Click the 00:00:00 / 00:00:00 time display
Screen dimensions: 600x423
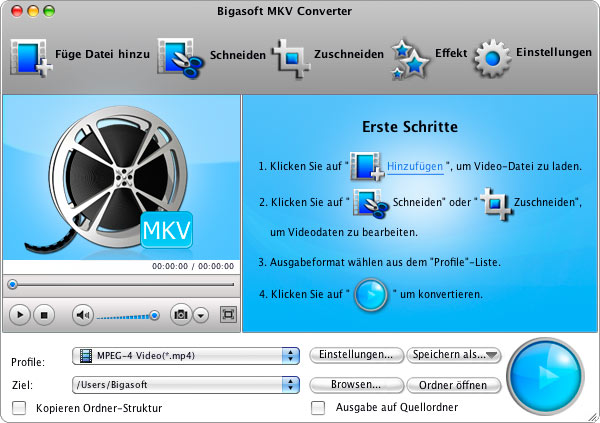click(x=193, y=266)
